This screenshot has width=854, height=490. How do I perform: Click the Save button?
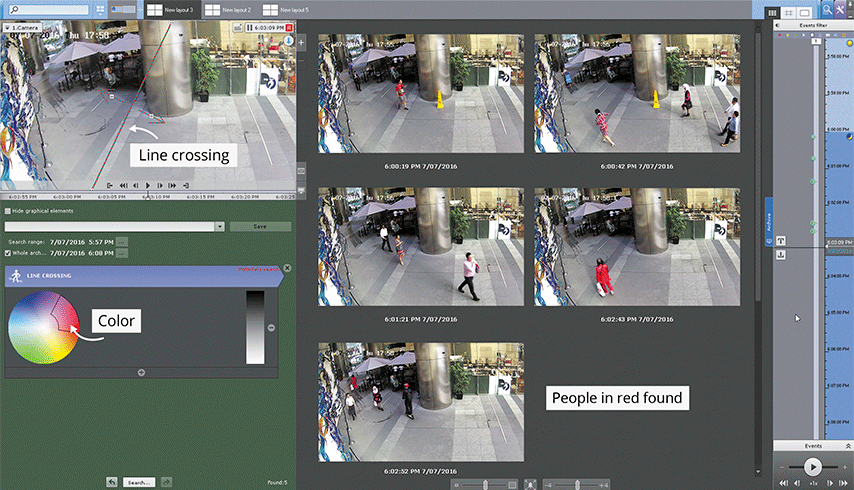pos(260,227)
